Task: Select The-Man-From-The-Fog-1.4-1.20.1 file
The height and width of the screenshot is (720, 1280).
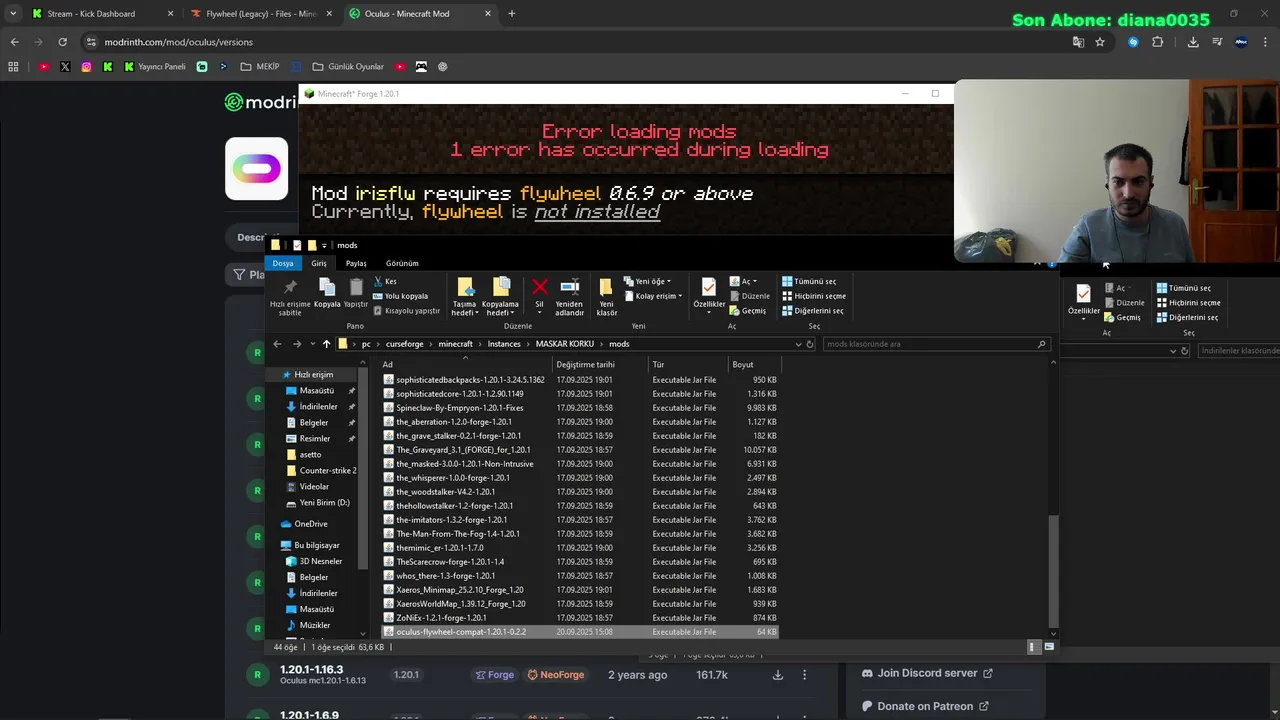Action: [580, 534]
